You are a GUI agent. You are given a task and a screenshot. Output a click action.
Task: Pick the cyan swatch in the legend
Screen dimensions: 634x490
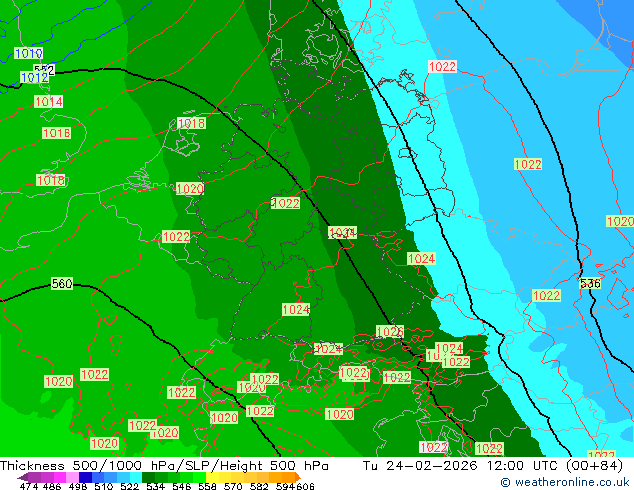click(136, 477)
